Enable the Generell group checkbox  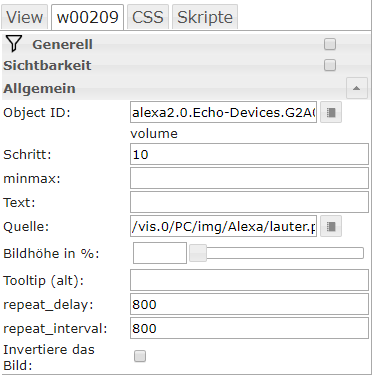330,44
